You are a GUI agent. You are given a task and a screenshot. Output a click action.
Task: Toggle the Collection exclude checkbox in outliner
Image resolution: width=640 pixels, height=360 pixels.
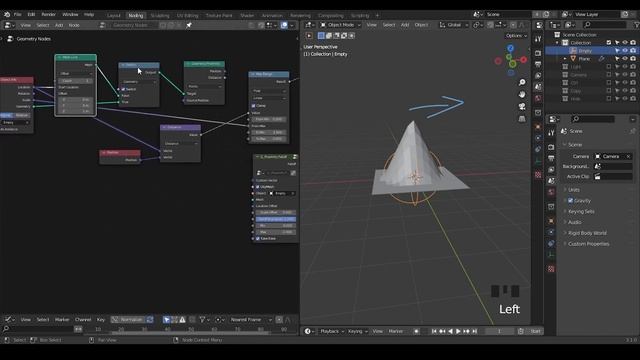tap(609, 42)
